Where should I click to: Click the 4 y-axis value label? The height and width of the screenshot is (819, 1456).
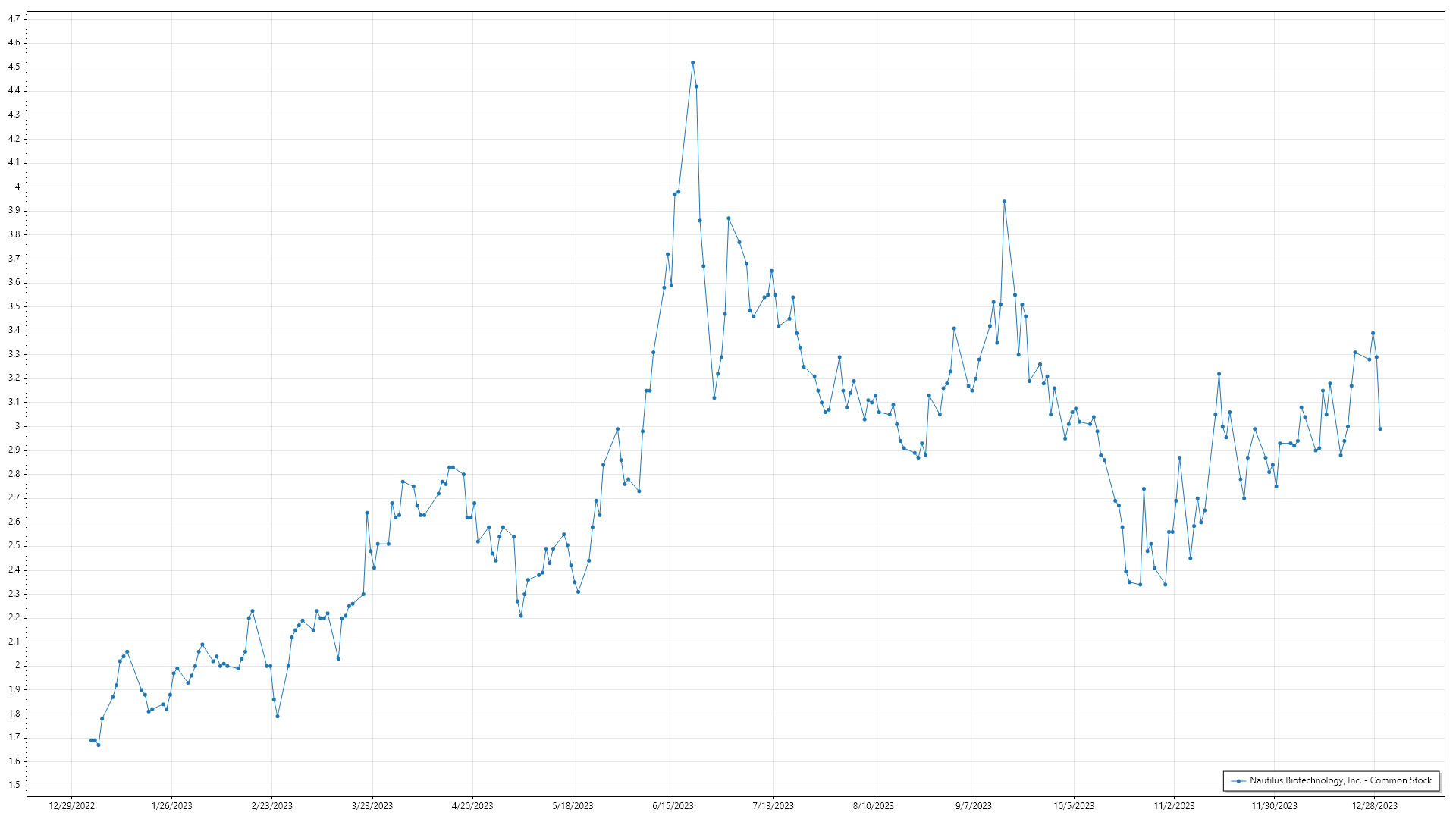click(x=17, y=187)
